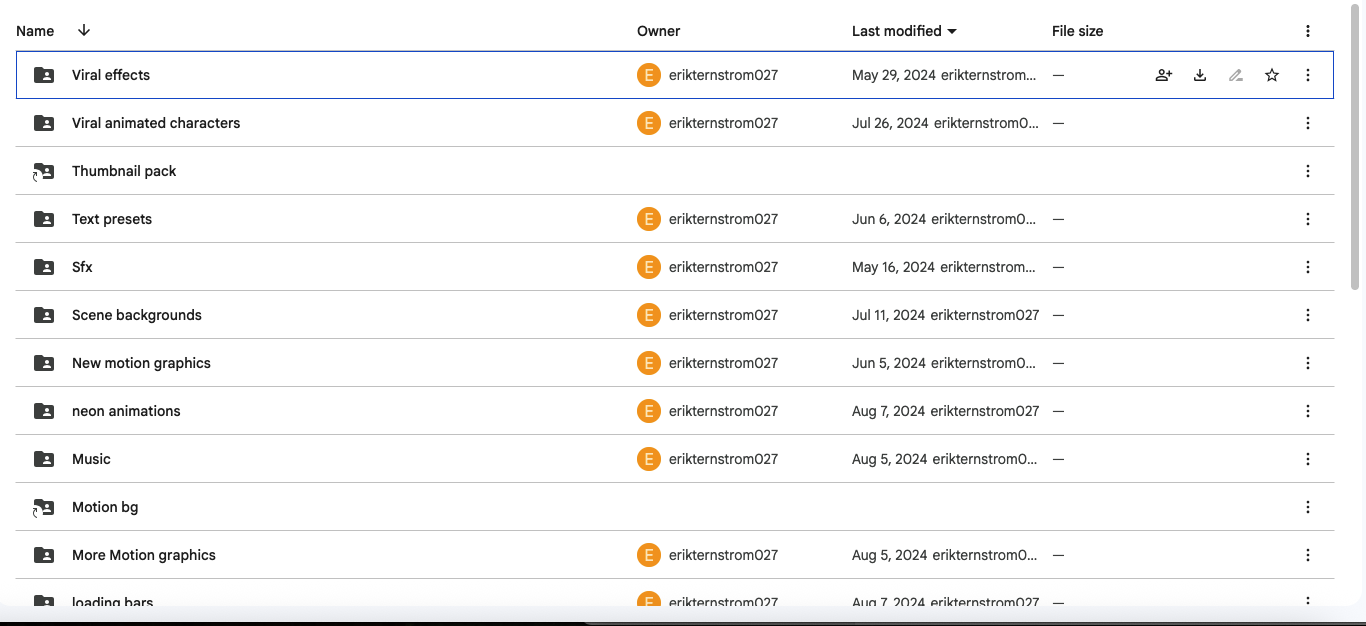1366x626 pixels.
Task: Open more actions for Scene backgrounds row
Action: click(1308, 315)
